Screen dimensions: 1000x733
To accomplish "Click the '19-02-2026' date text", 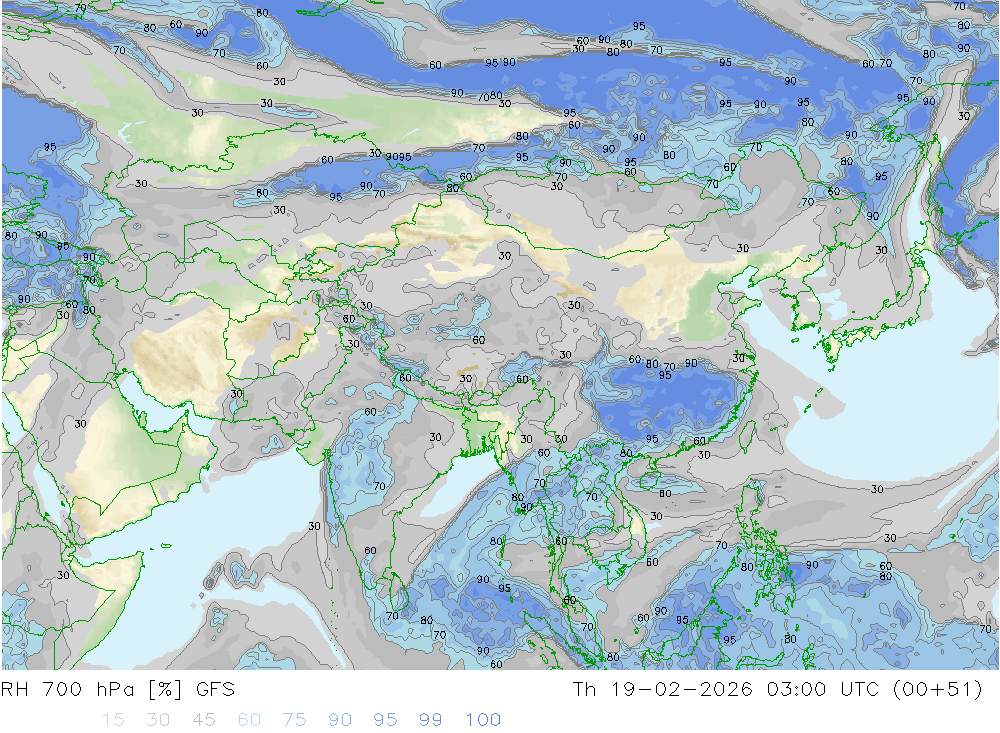I will click(x=682, y=690).
